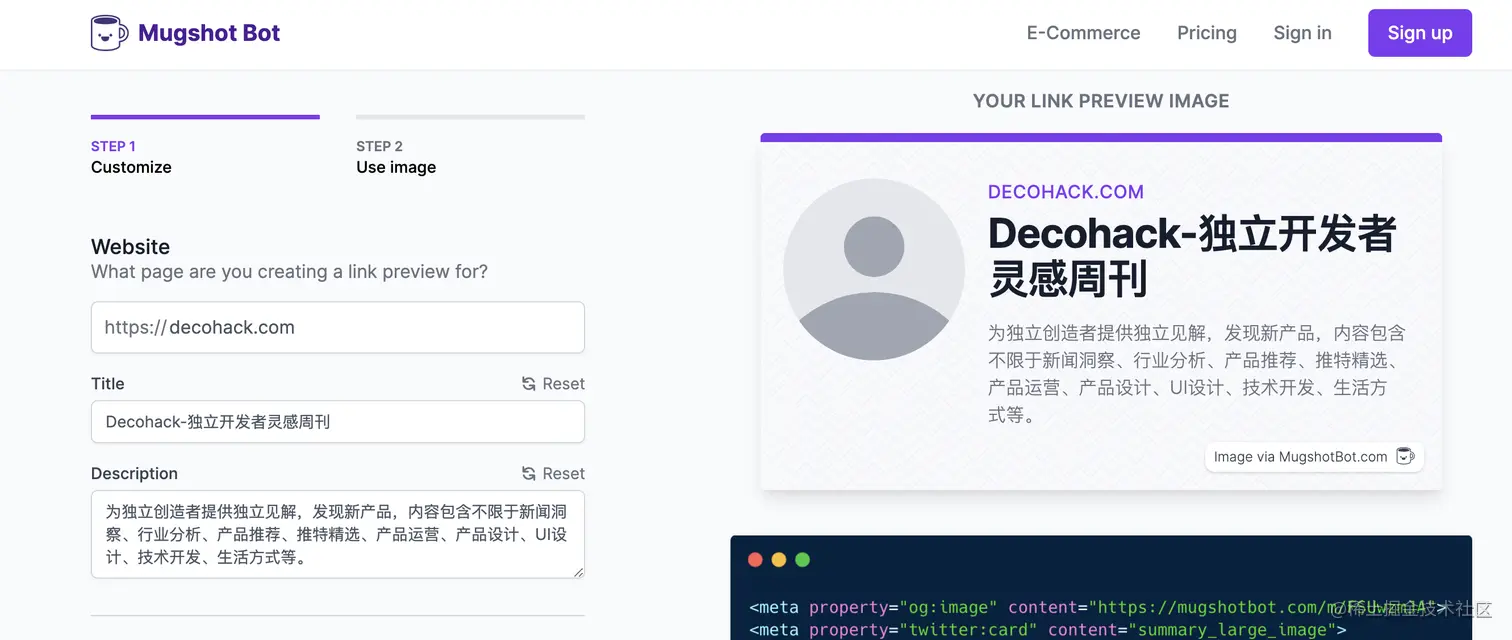Click into the Title text field
The height and width of the screenshot is (640, 1512).
click(x=338, y=422)
